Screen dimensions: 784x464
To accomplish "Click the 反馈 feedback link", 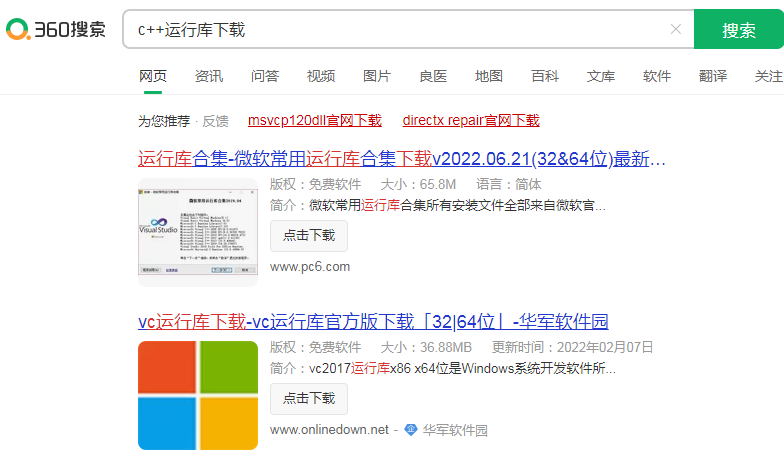I will (215, 121).
